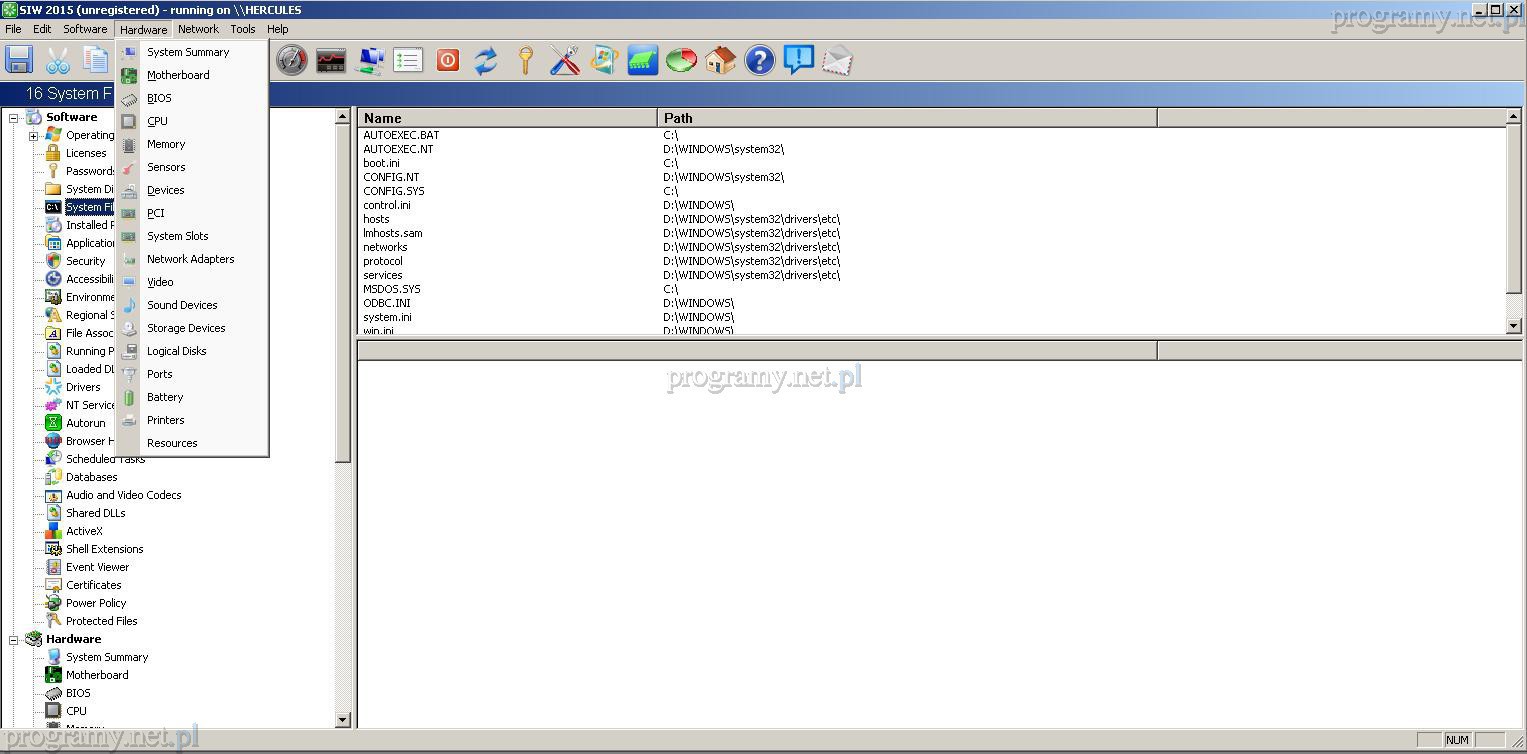Expand the Operating System tree node
Viewport: 1527px width, 754px height.
[x=33, y=136]
